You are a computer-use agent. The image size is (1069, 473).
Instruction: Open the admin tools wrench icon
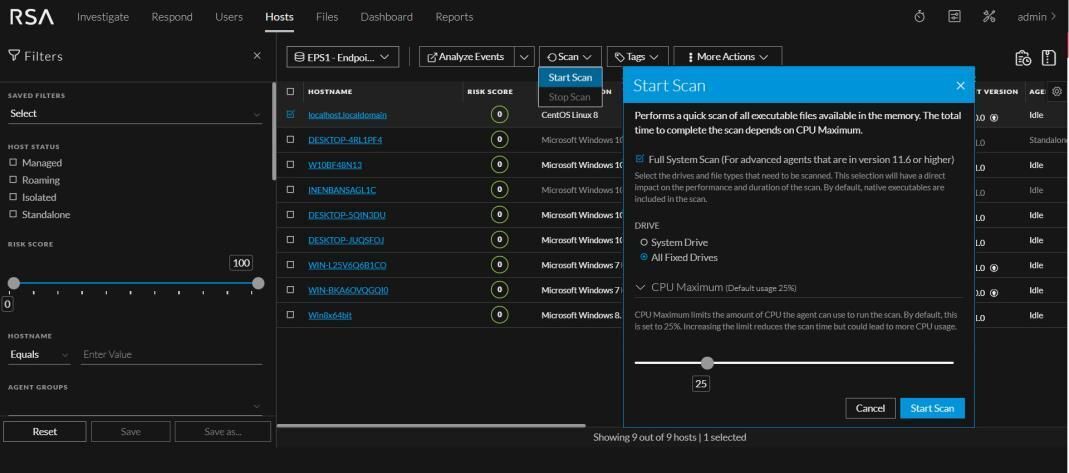989,16
